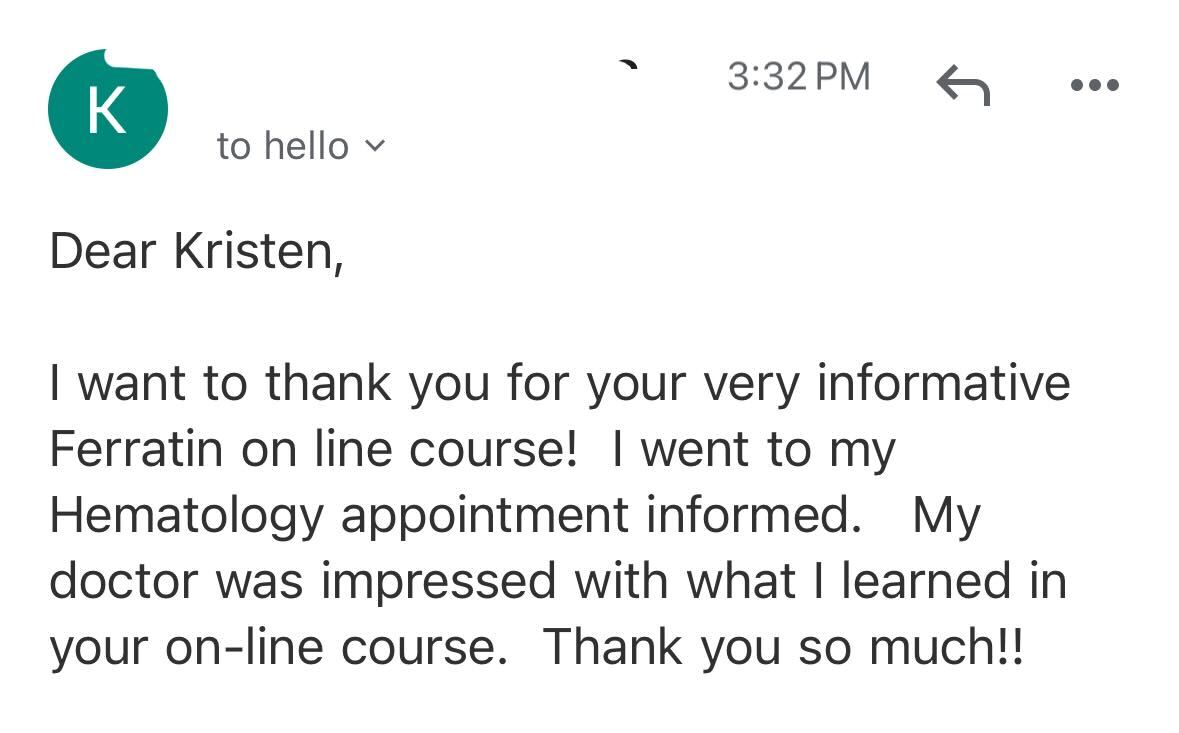1179x733 pixels.
Task: Select the word "Hematology" in the email
Action: coord(186,517)
